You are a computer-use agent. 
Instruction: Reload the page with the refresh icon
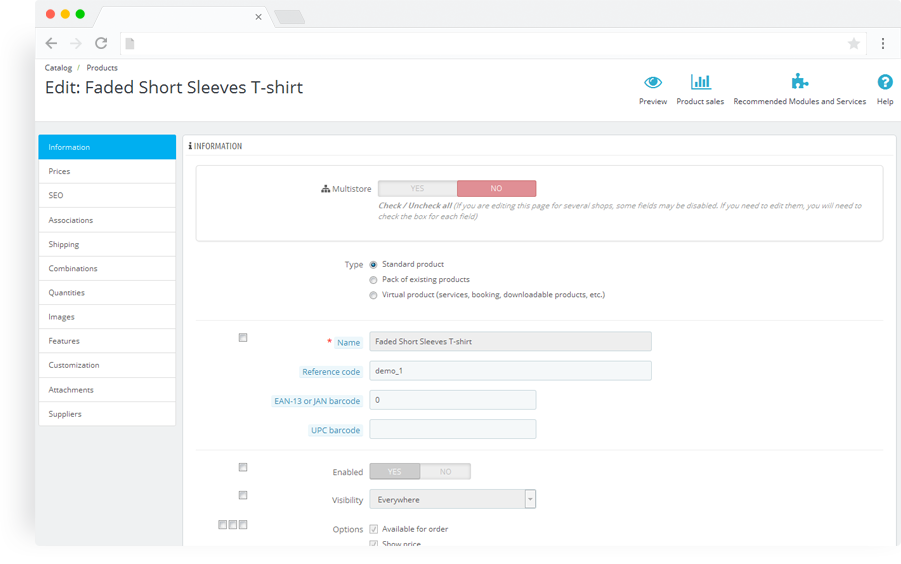click(x=101, y=44)
